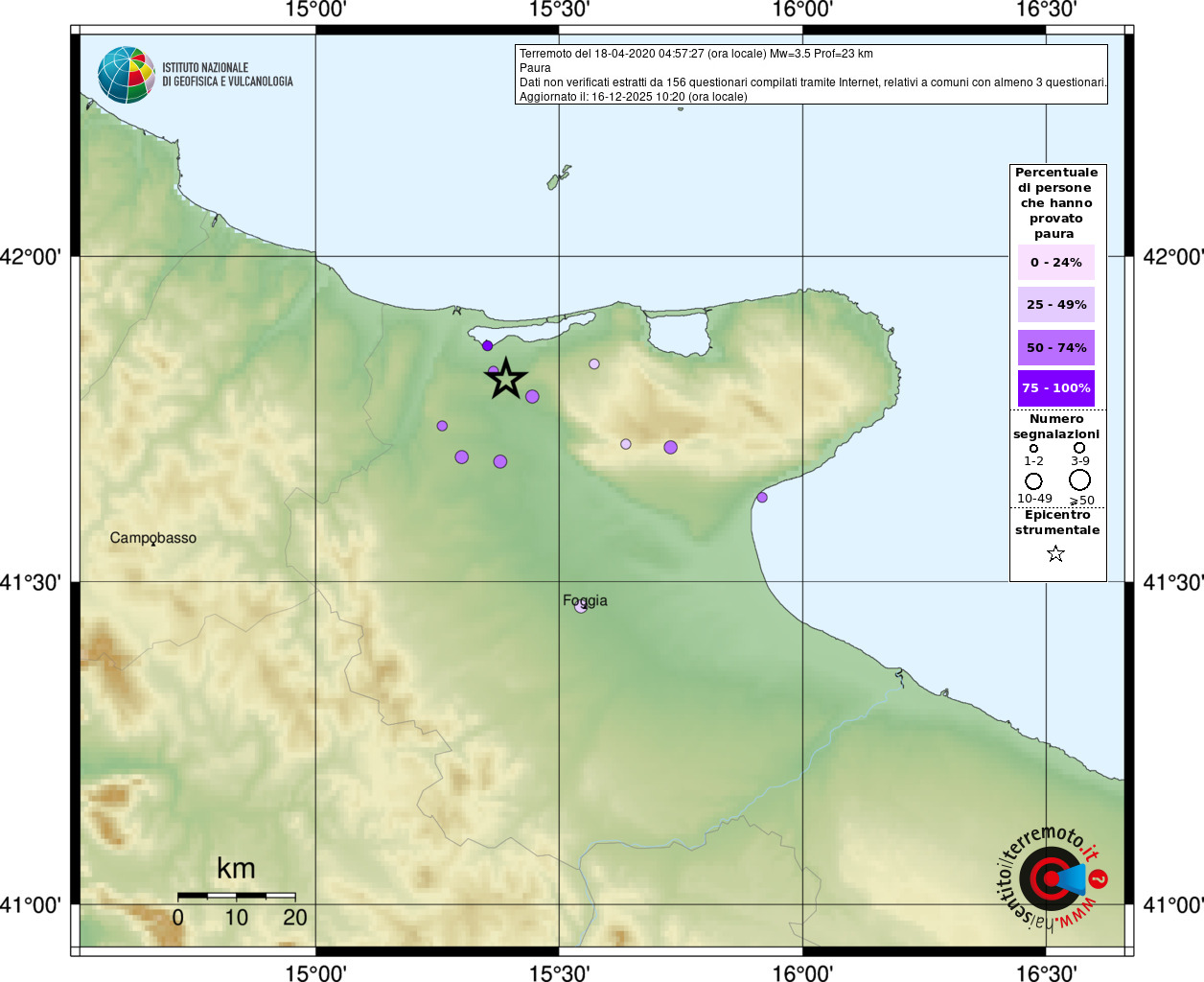The width and height of the screenshot is (1204, 982).
Task: Click the 'Paura' line in the info box
Action: tap(535, 68)
